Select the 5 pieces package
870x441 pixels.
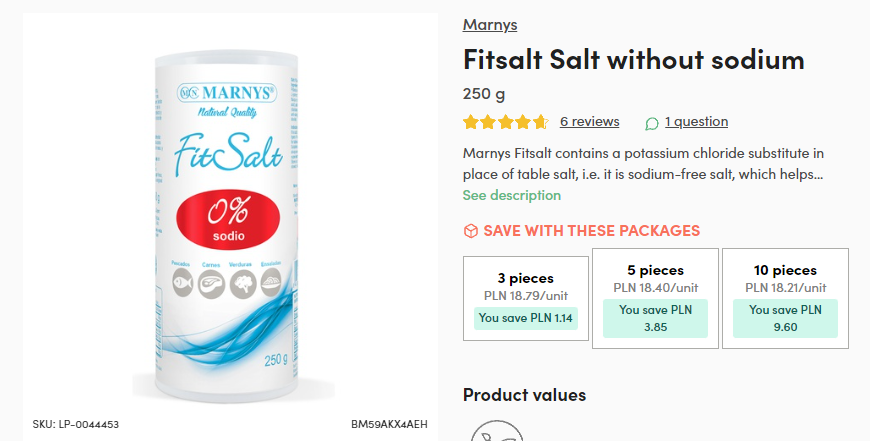655,298
